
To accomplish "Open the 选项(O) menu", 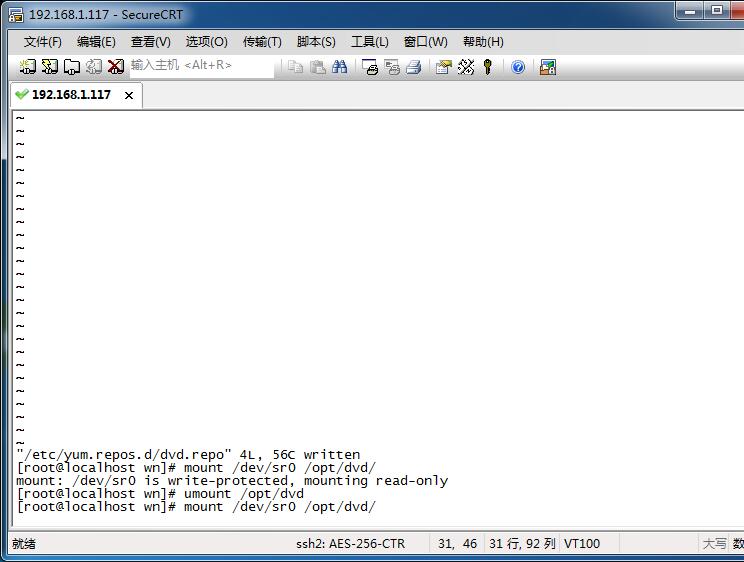I will pos(206,42).
